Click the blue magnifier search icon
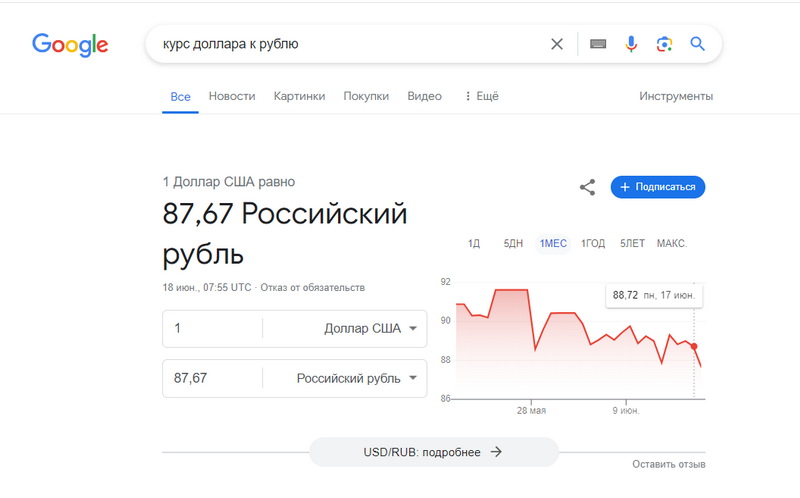 pyautogui.click(x=698, y=44)
